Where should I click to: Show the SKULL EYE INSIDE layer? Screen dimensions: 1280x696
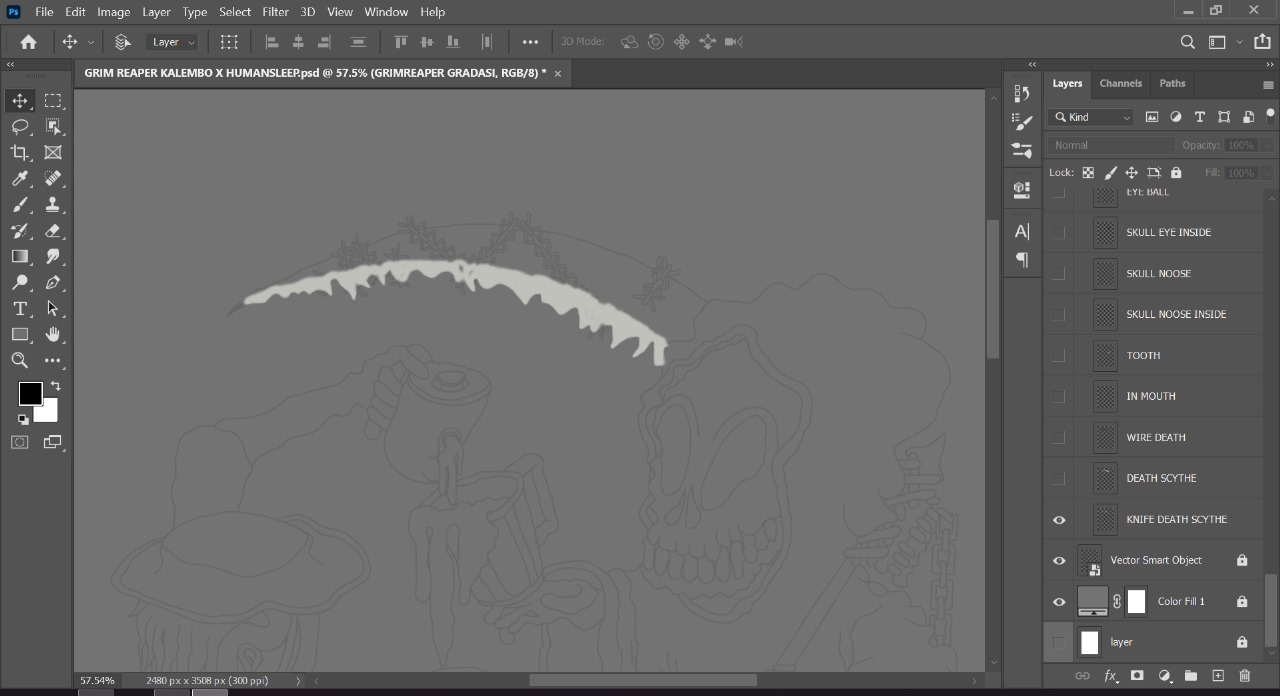[1059, 232]
